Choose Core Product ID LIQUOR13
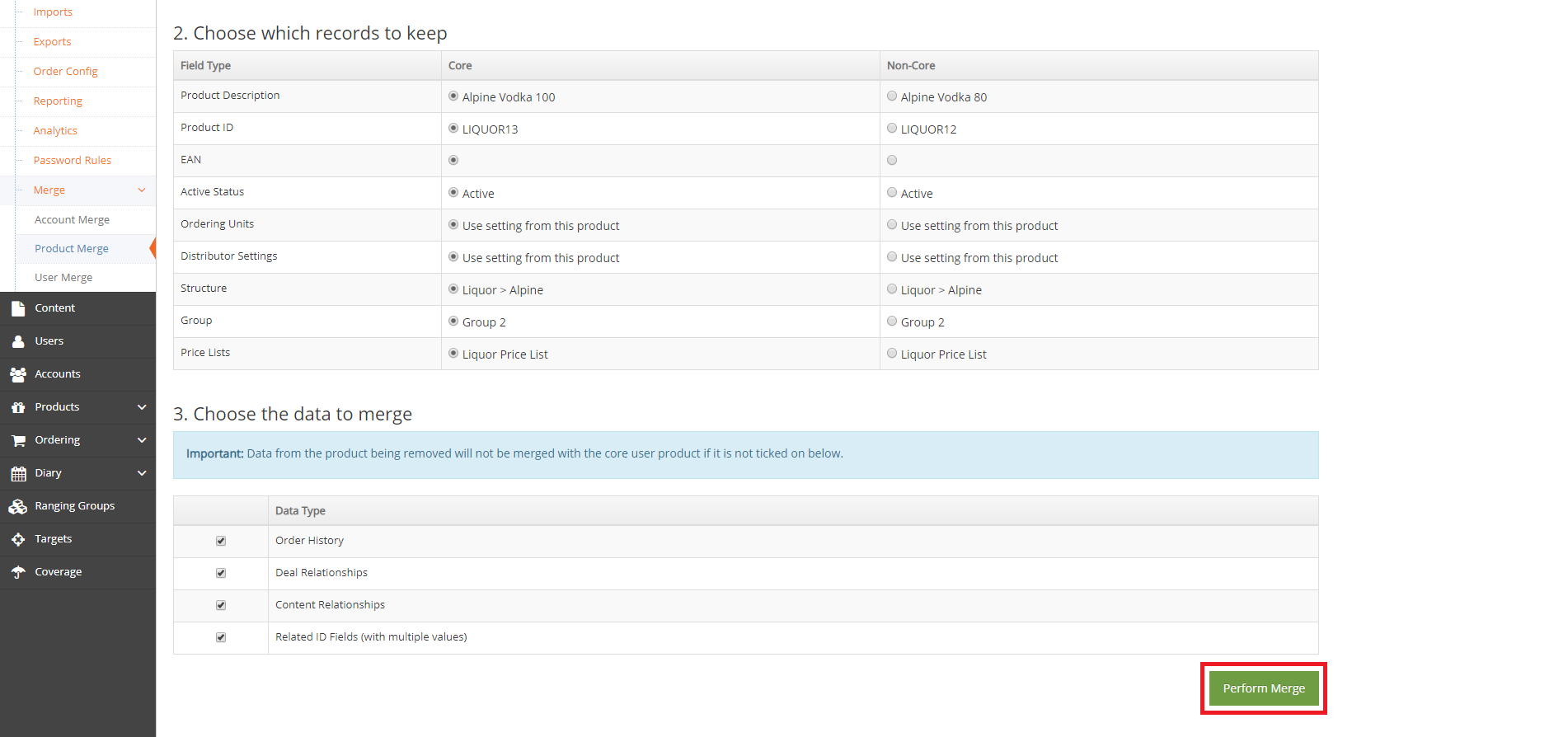 pyautogui.click(x=453, y=129)
